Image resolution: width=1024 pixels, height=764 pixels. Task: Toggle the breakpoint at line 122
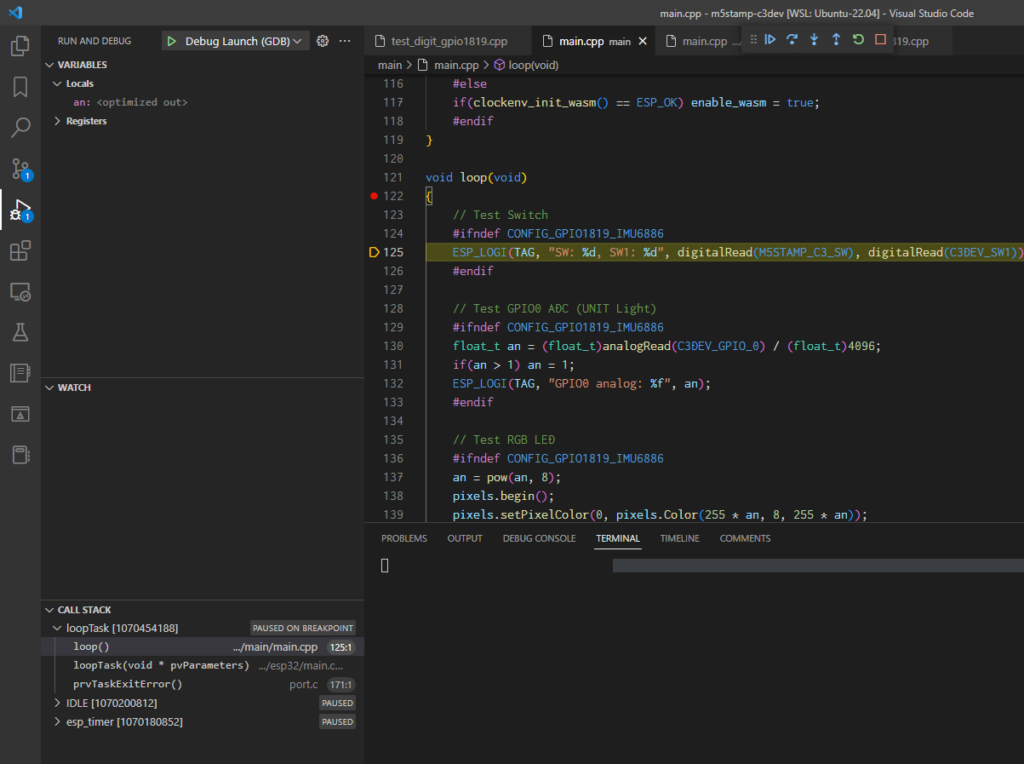pos(373,196)
